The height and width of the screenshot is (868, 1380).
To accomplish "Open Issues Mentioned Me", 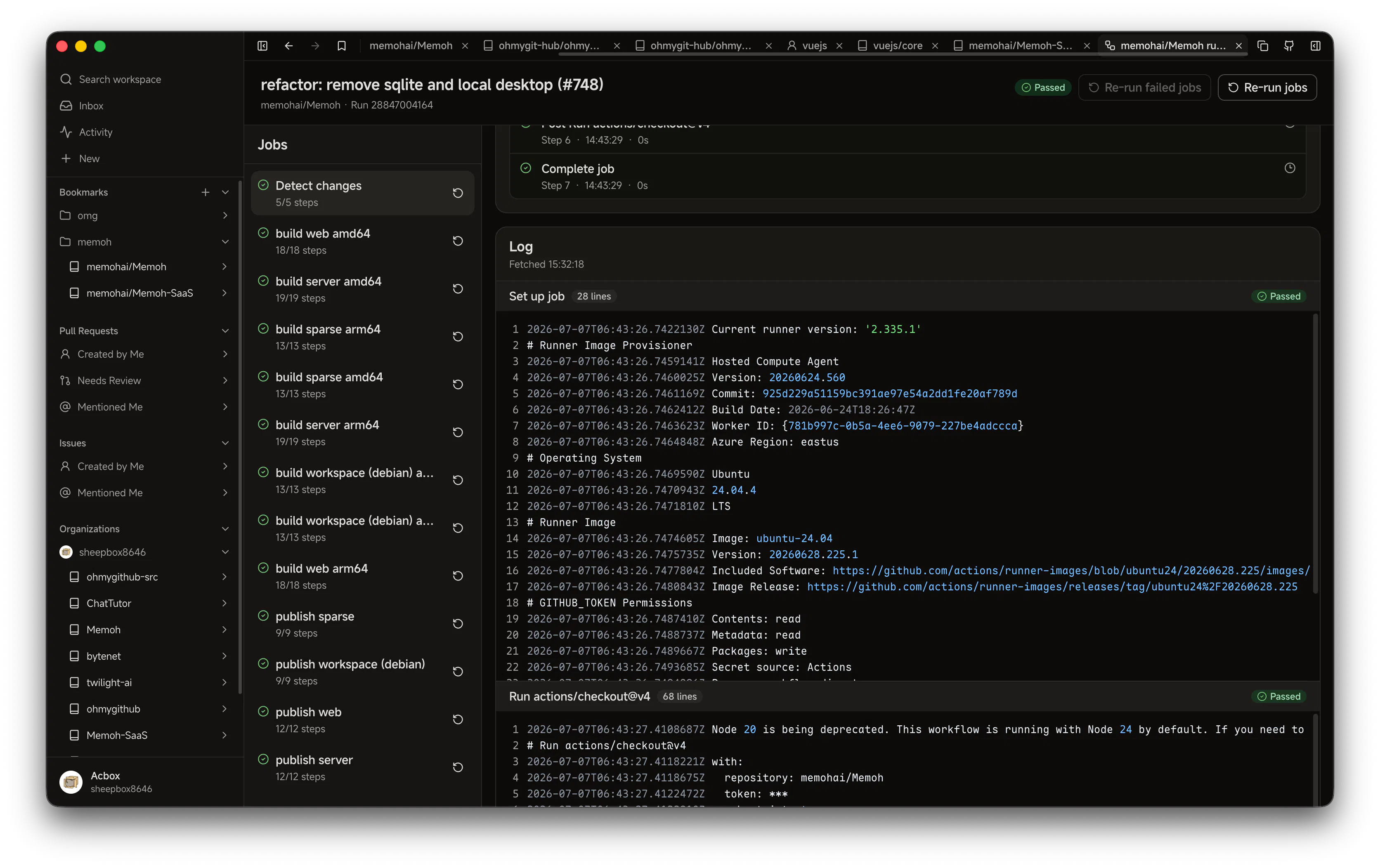I will 144,493.
